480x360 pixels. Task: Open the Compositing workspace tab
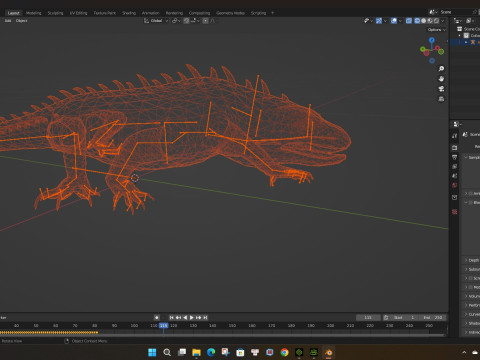coord(199,13)
